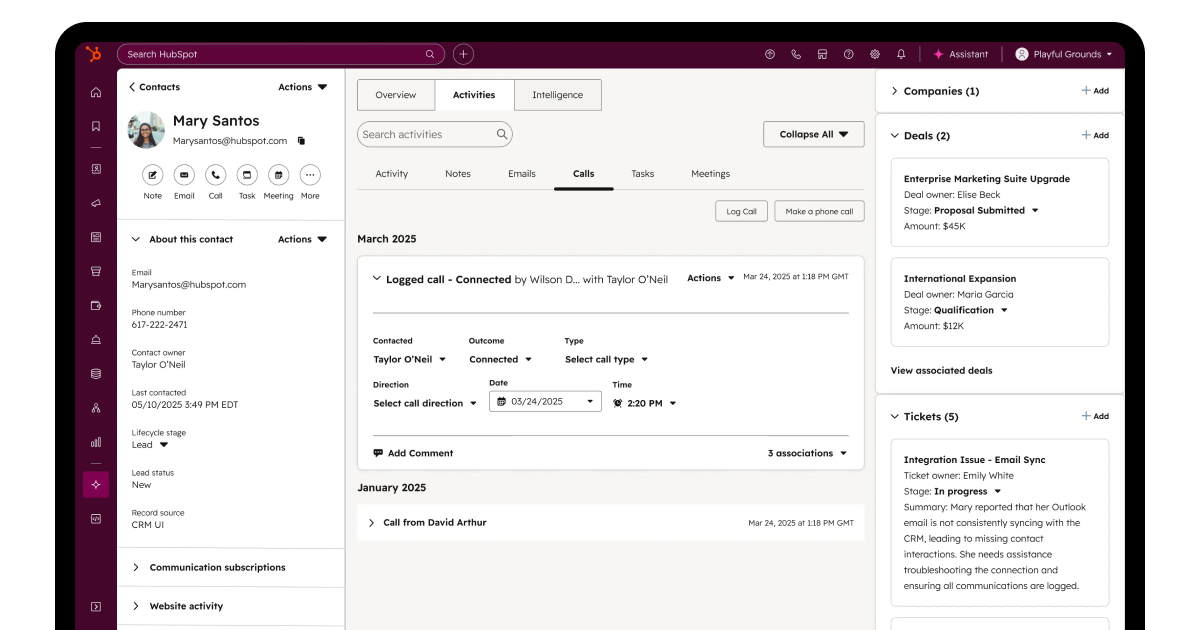1200x630 pixels.
Task: Change the Proposal Submitted deal stage
Action: point(986,210)
